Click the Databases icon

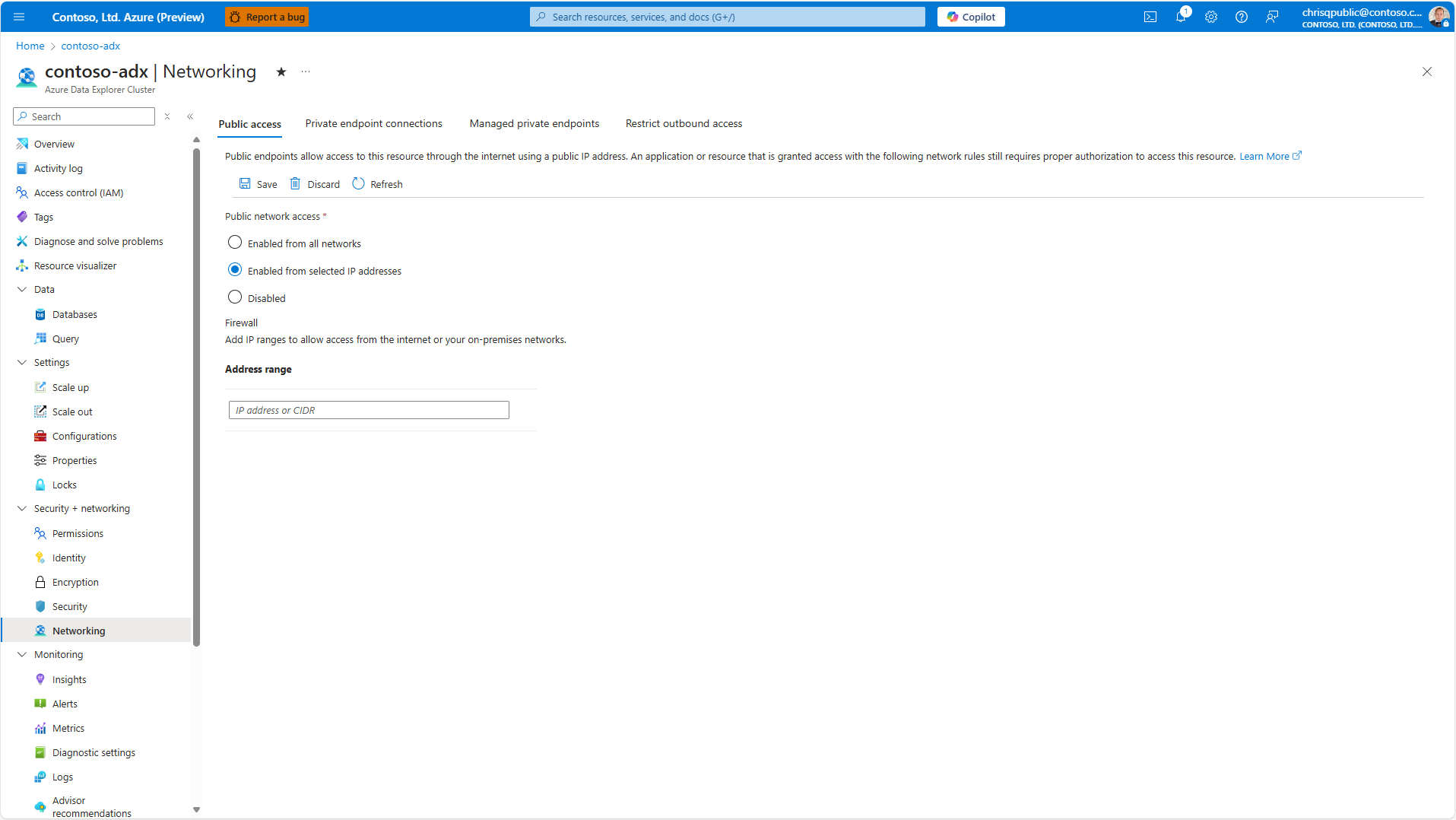point(40,314)
